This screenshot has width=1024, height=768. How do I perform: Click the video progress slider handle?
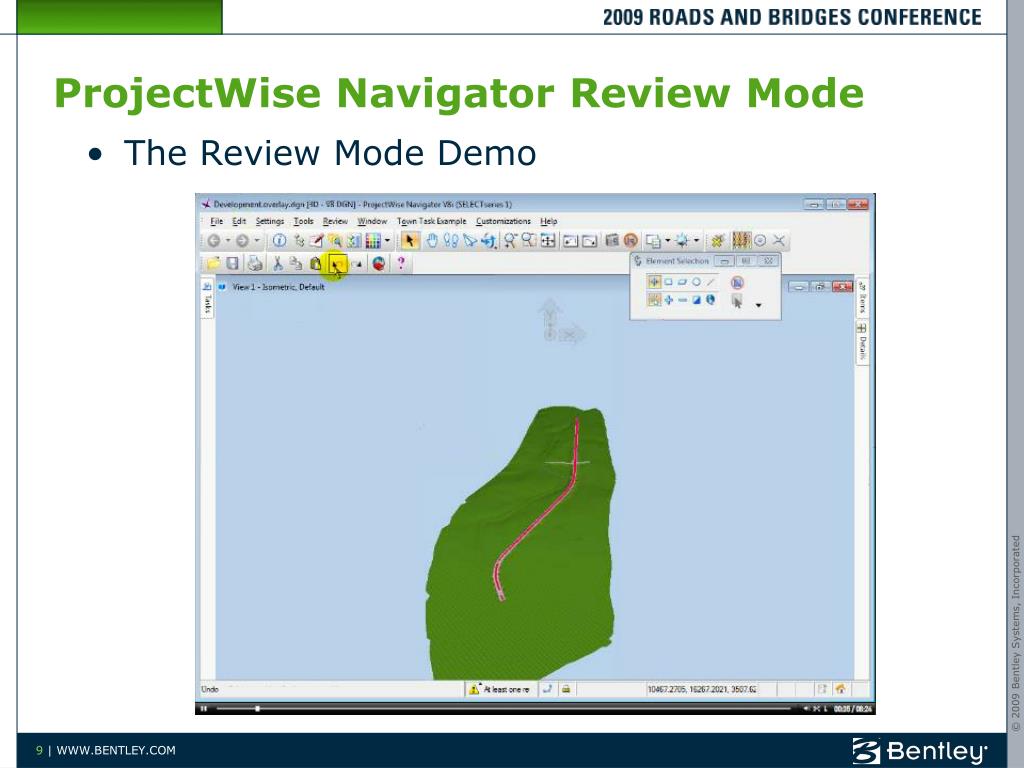pyautogui.click(x=257, y=709)
